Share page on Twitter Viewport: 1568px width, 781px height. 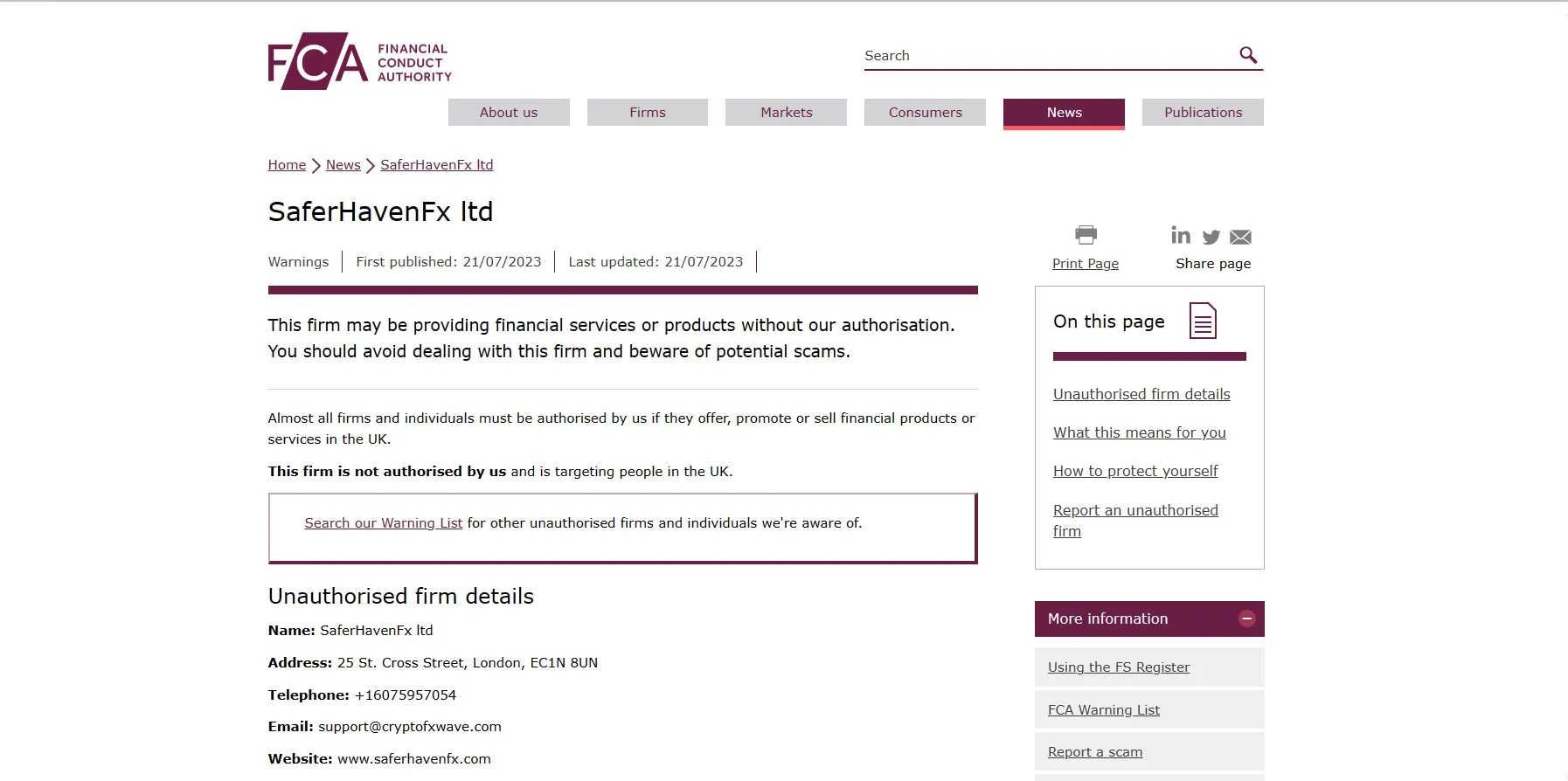point(1211,237)
